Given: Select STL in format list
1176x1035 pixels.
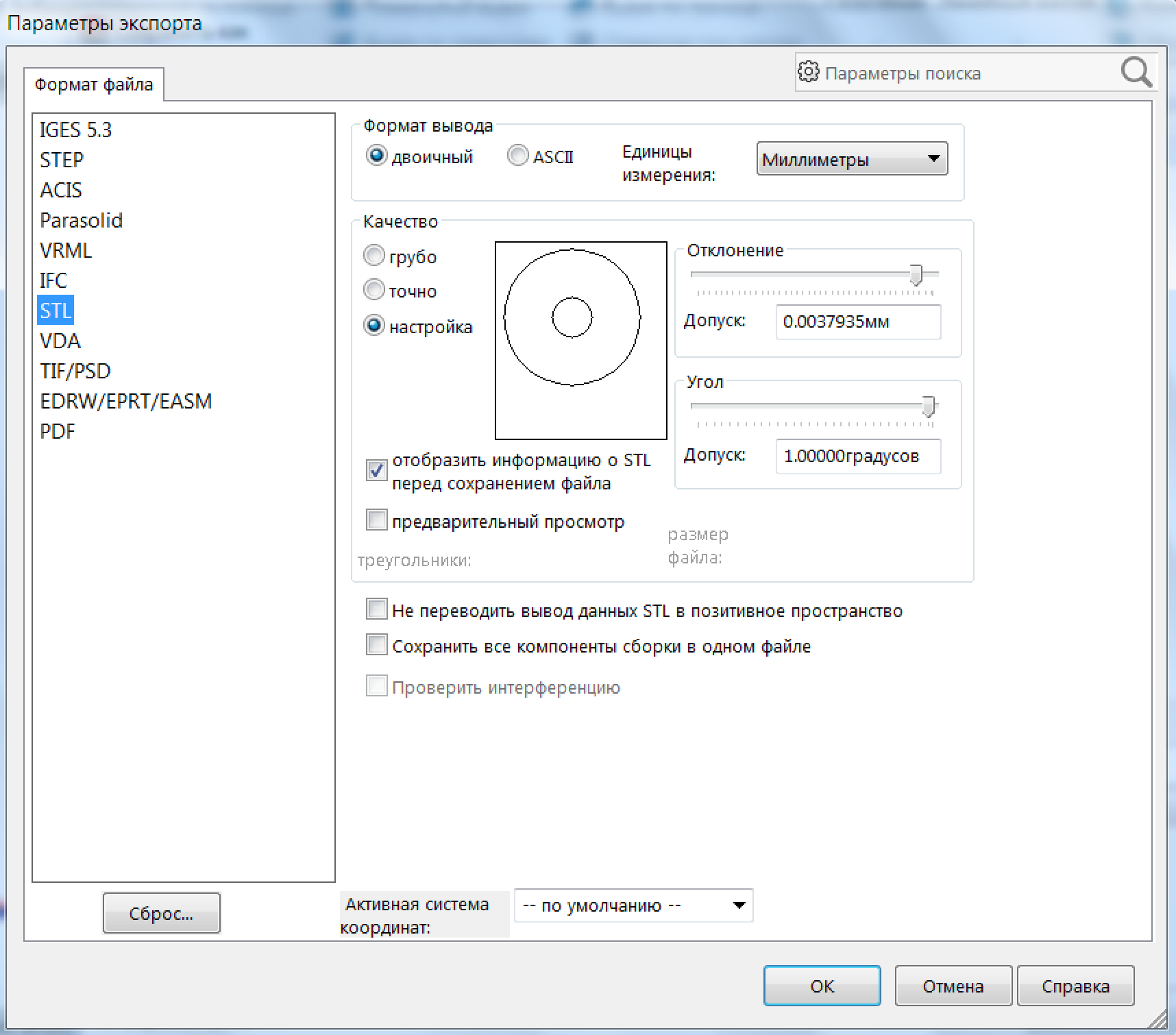Looking at the screenshot, I should tap(56, 310).
